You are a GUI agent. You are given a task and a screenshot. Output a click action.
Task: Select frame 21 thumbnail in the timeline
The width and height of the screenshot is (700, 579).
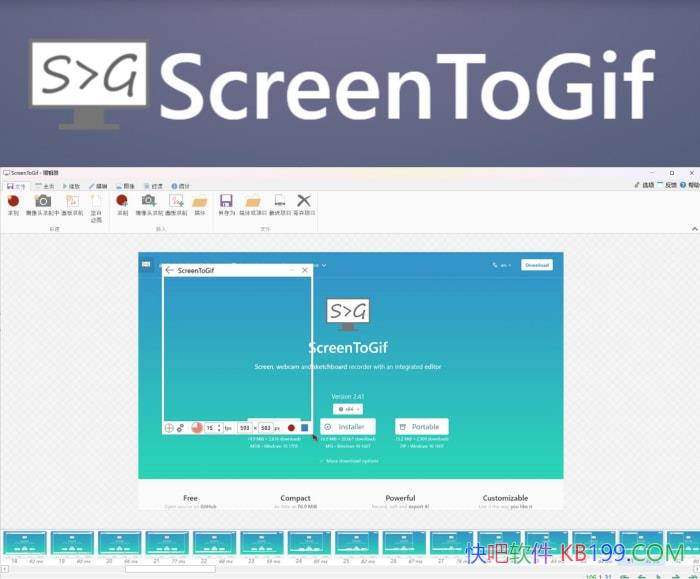pyautogui.click(x=166, y=544)
